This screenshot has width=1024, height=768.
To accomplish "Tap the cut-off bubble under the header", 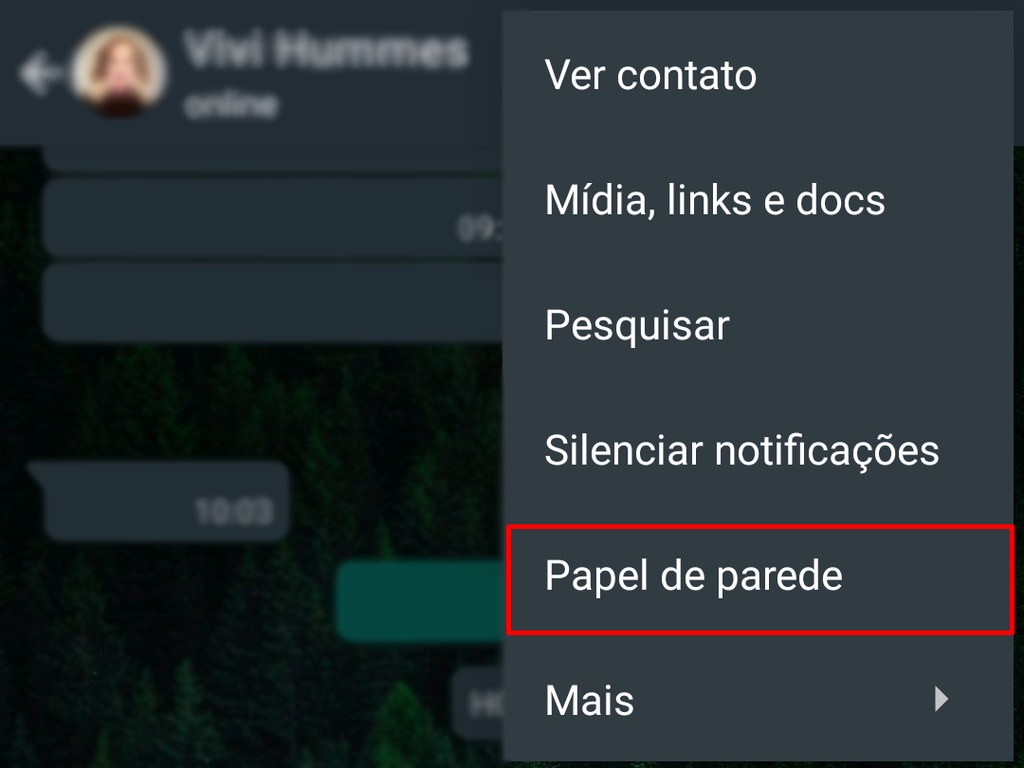I will [273, 157].
